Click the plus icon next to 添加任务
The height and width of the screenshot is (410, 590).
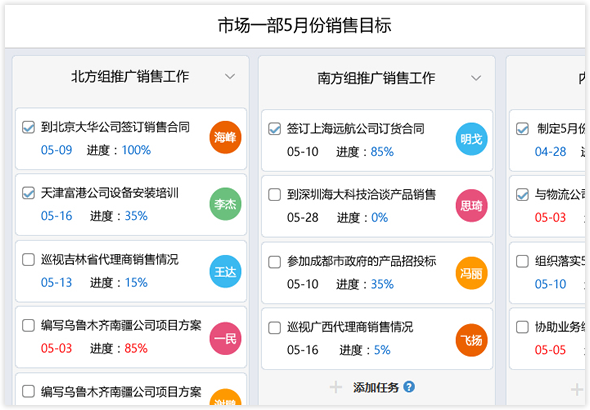pos(336,387)
